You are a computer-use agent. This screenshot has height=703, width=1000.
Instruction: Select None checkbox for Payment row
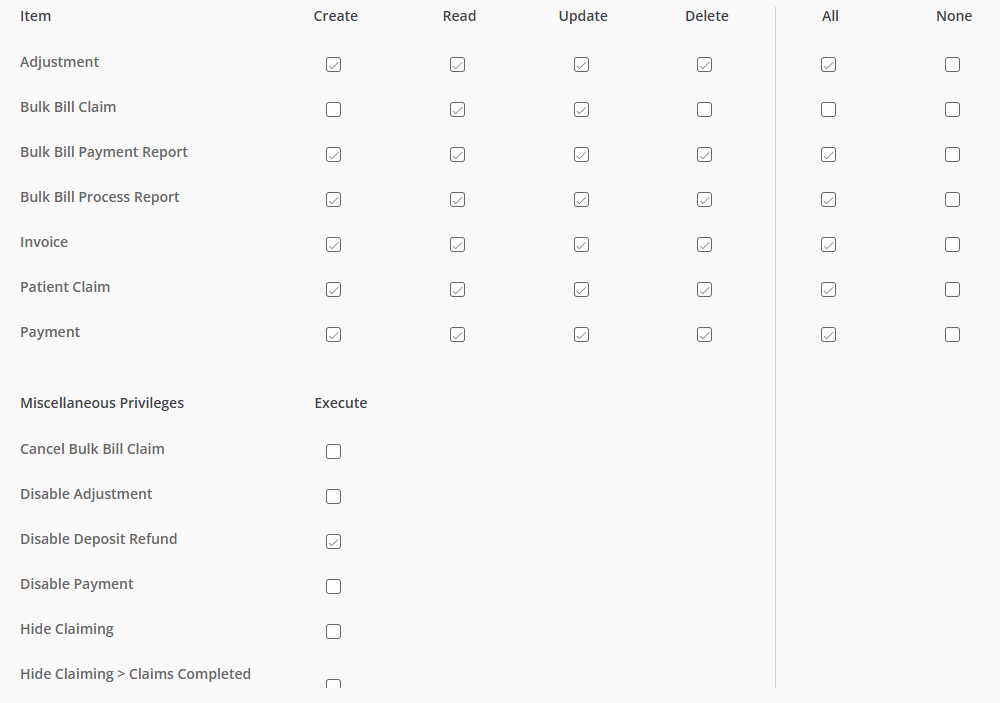[x=952, y=335]
